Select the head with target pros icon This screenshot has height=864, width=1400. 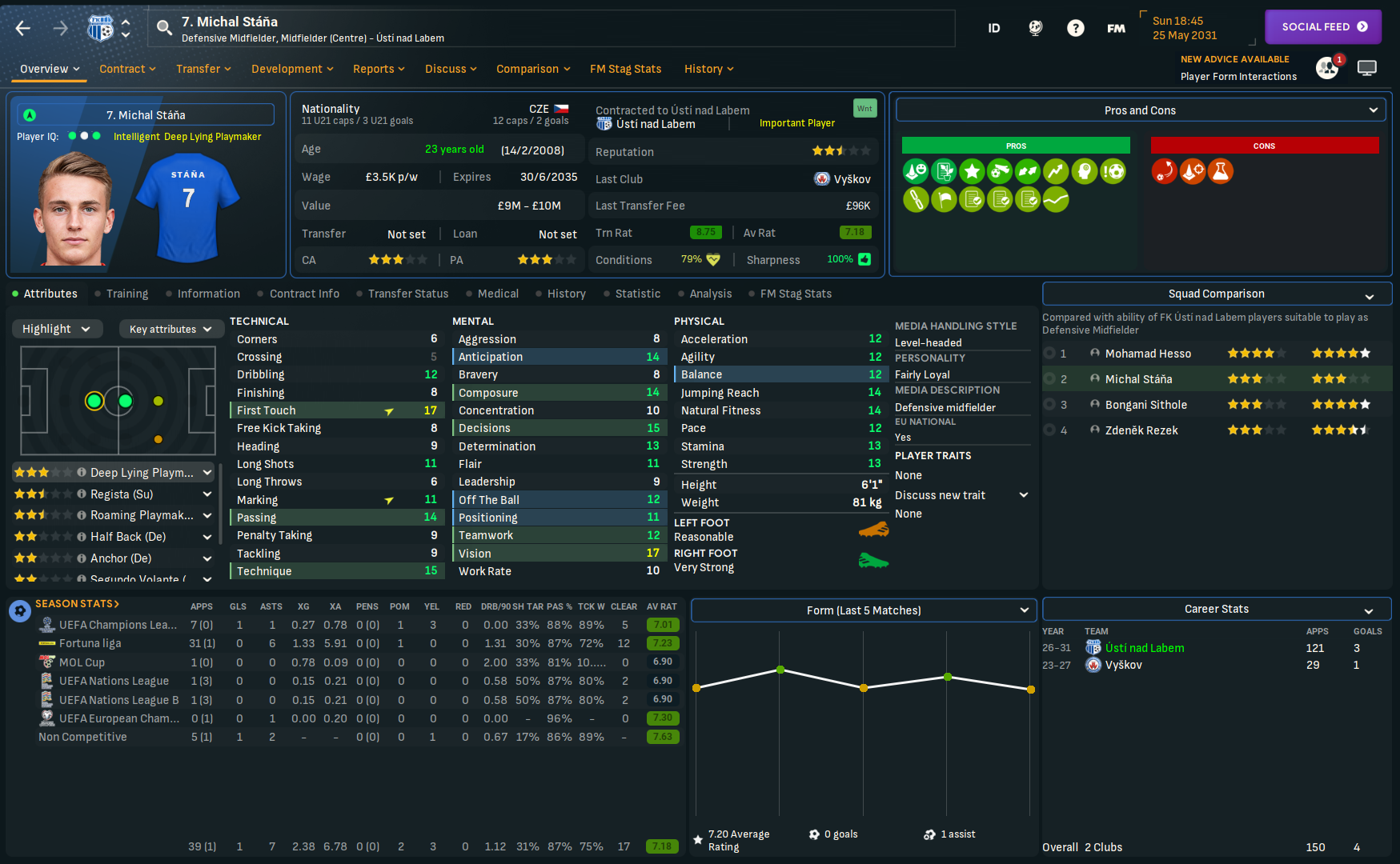1084,171
